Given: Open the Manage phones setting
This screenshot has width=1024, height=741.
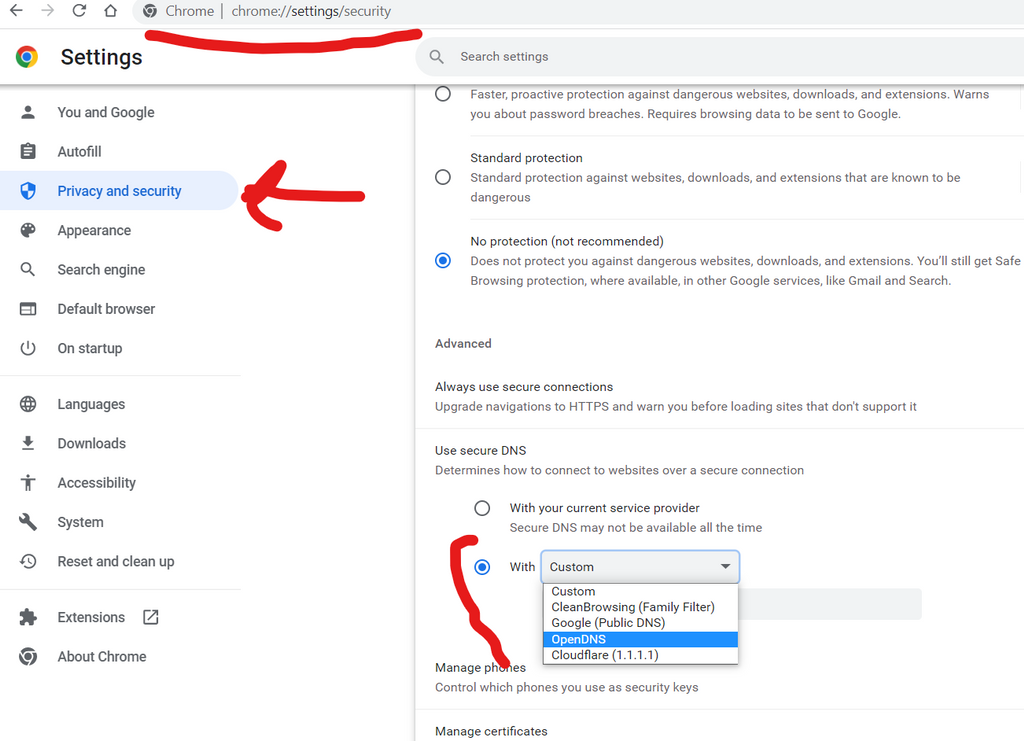Looking at the screenshot, I should click(718, 677).
